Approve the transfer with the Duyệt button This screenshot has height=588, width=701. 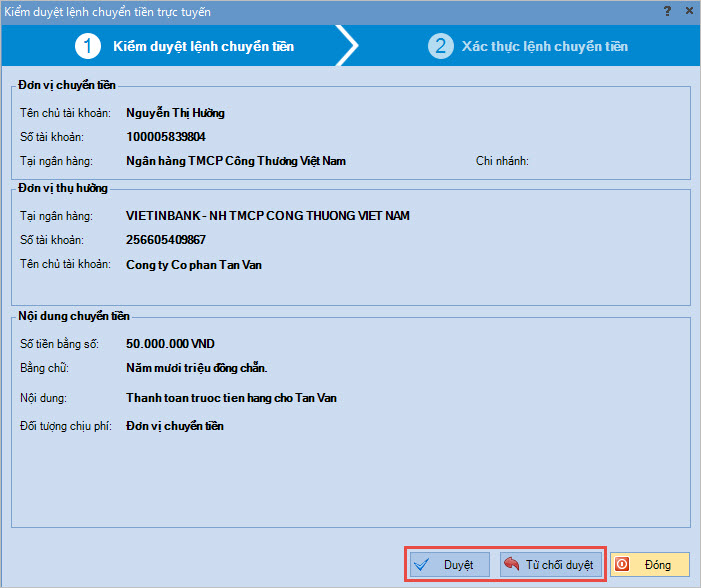[449, 564]
